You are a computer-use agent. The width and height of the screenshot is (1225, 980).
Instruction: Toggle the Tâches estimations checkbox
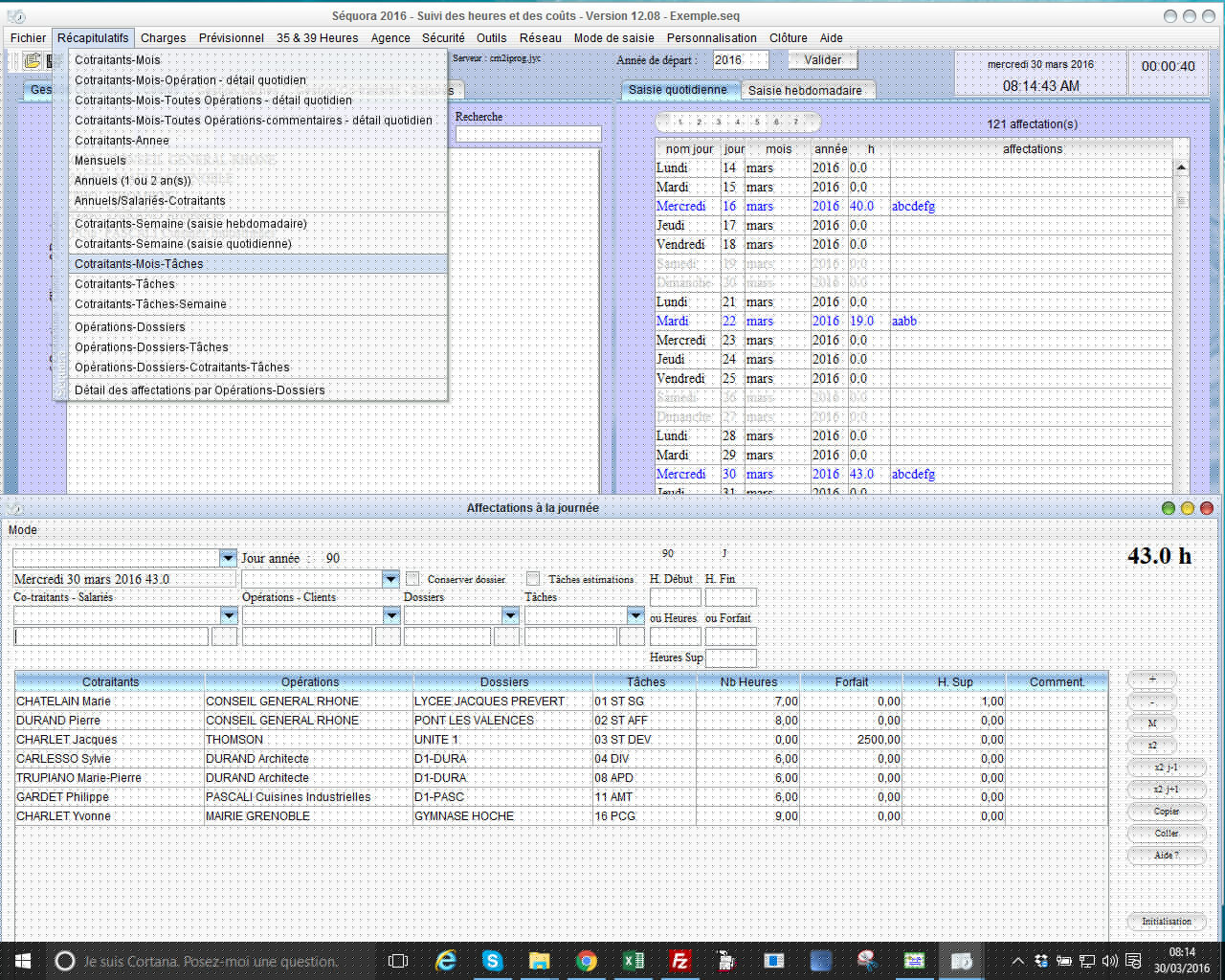pyautogui.click(x=533, y=579)
